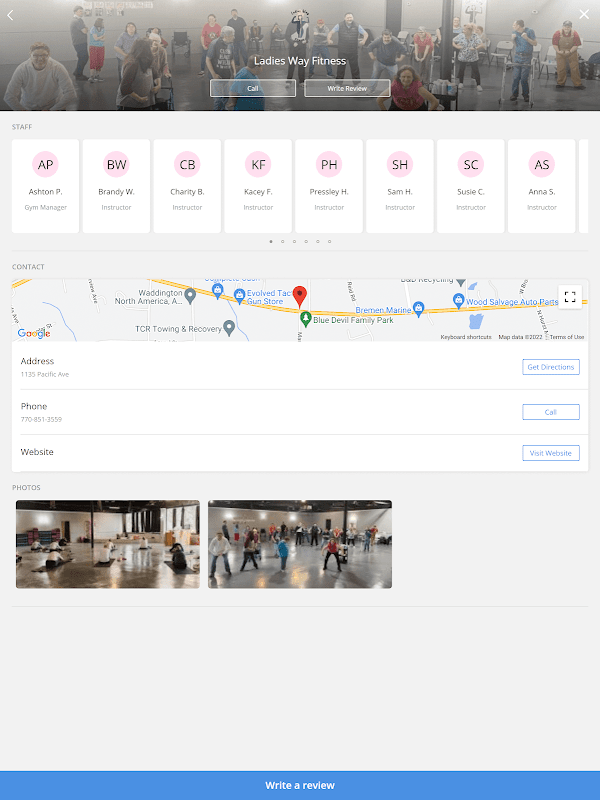Viewport: 600px width, 800px height.
Task: Click the Ladies Way Fitness title
Action: point(300,61)
